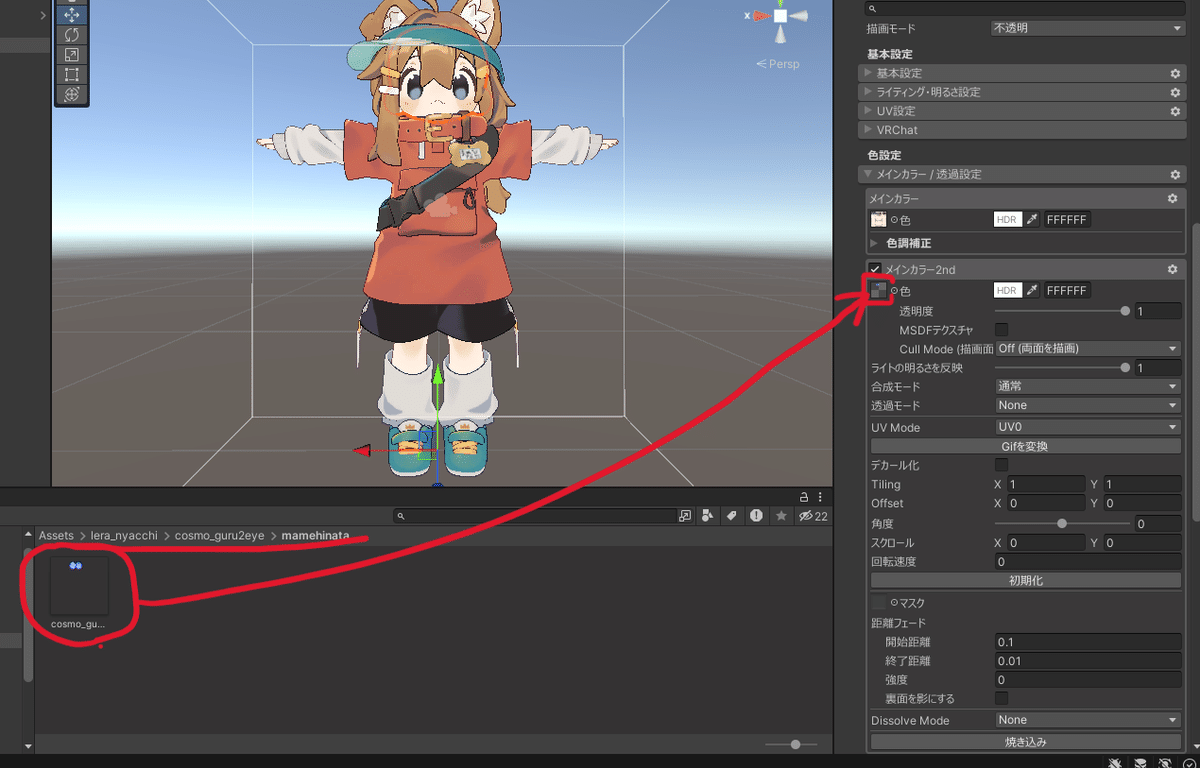Open the 合成モード dropdown
The width and height of the screenshot is (1200, 768).
[x=1088, y=386]
